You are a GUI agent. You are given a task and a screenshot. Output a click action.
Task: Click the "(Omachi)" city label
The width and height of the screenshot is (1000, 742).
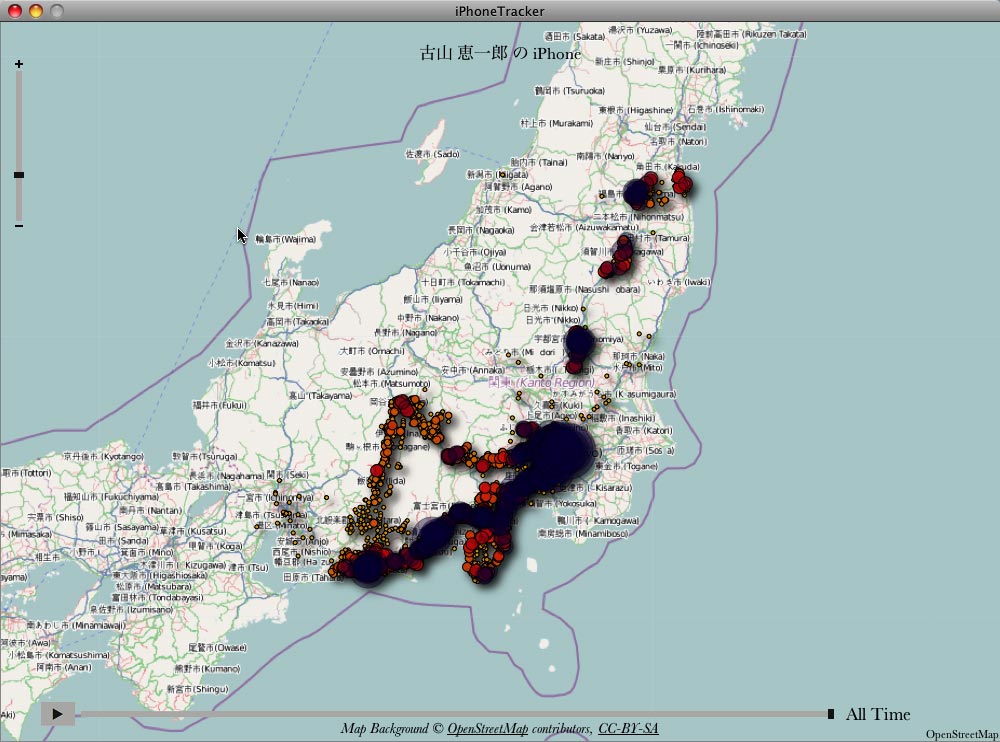[385, 350]
